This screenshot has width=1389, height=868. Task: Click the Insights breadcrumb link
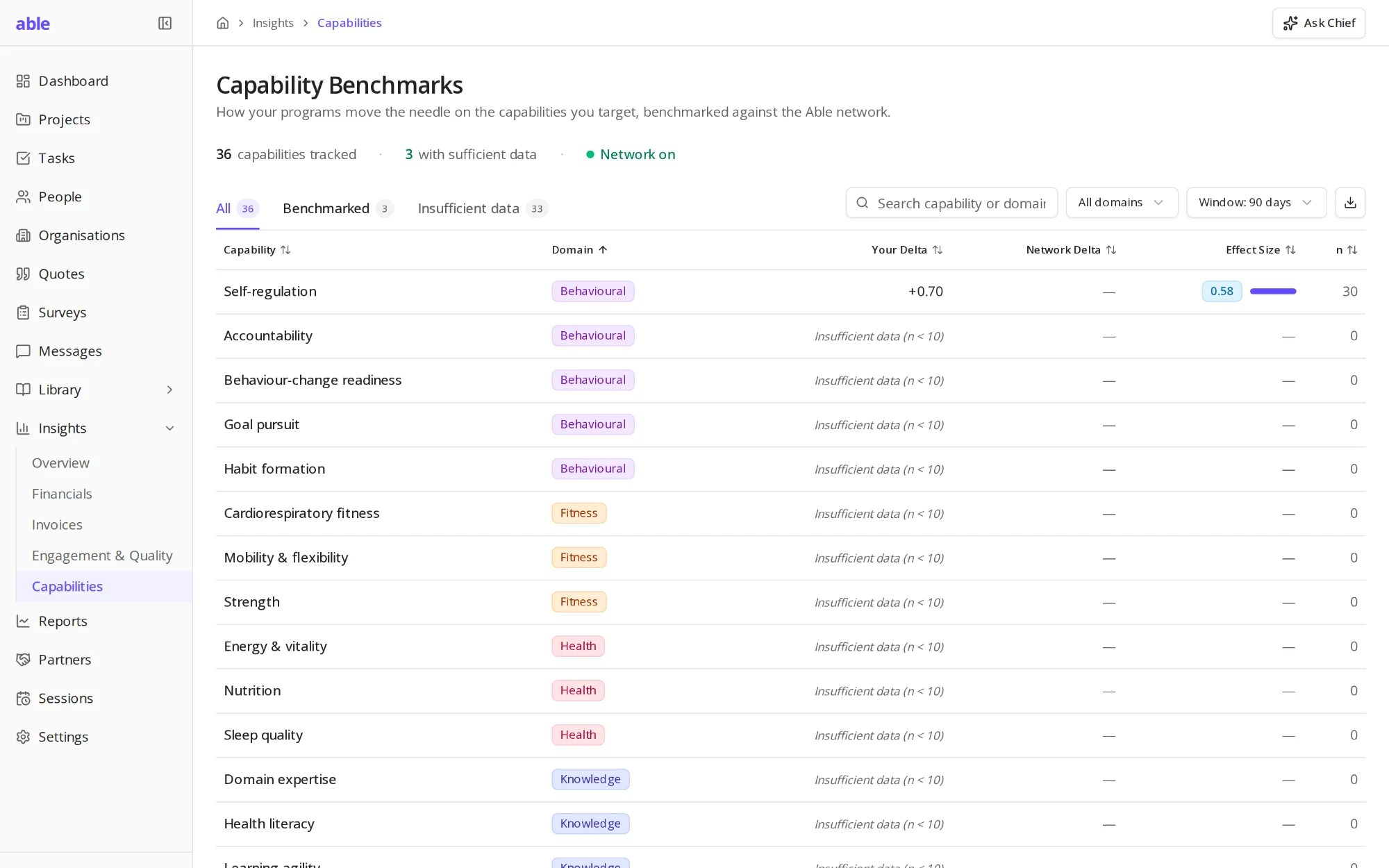[273, 23]
